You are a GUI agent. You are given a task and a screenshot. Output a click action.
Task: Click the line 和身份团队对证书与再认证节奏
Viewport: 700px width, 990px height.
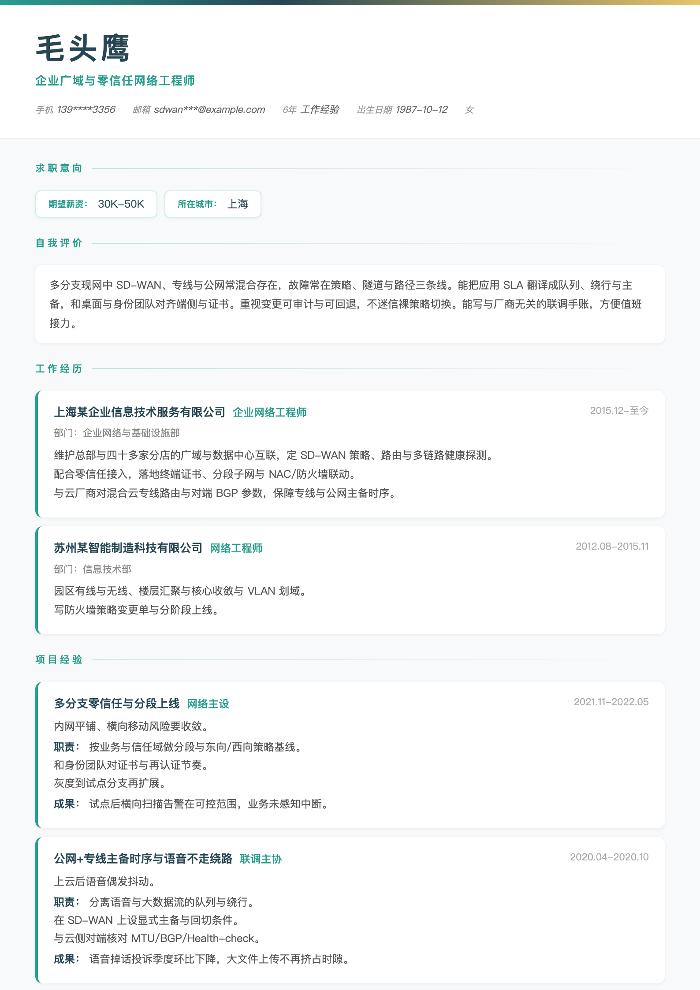click(x=131, y=765)
